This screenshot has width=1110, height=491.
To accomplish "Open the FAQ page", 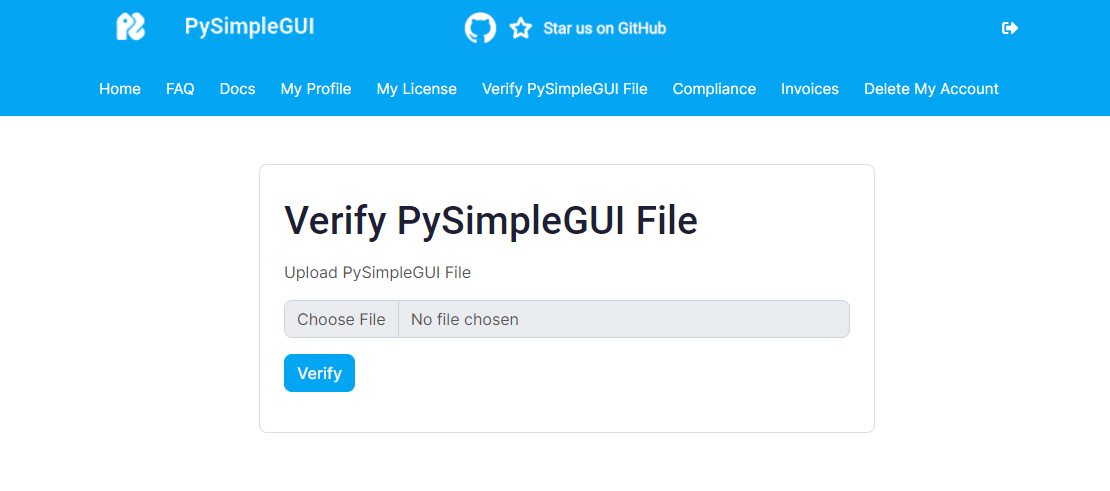I will point(180,89).
